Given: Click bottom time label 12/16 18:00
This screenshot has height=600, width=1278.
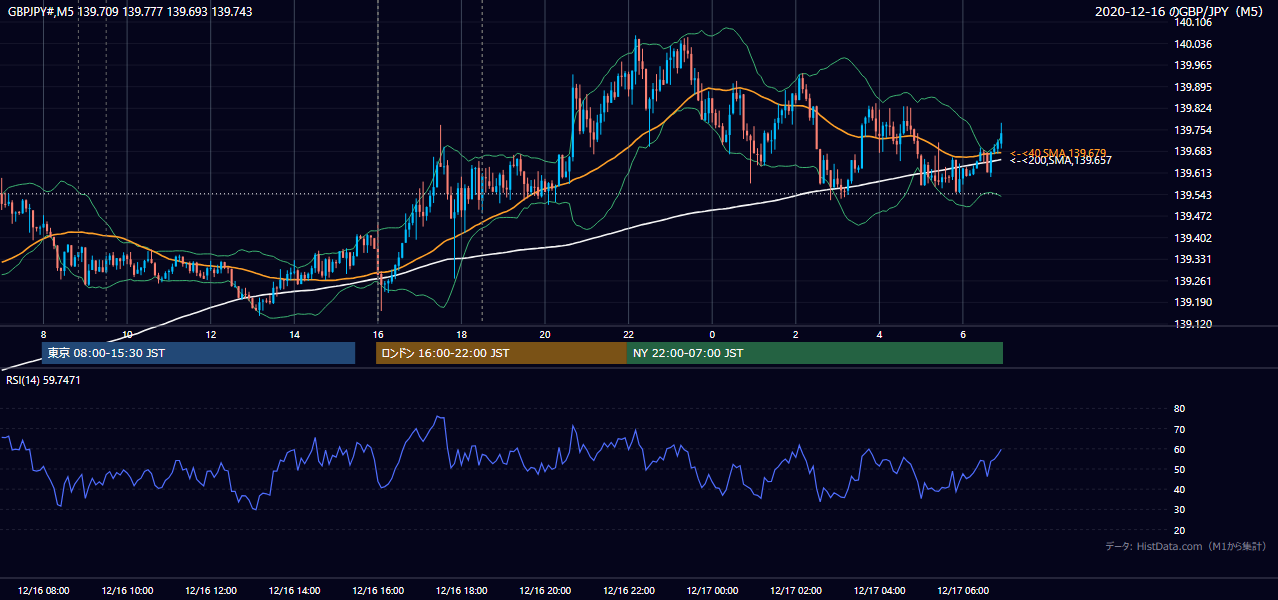Looking at the screenshot, I should click(x=462, y=591).
